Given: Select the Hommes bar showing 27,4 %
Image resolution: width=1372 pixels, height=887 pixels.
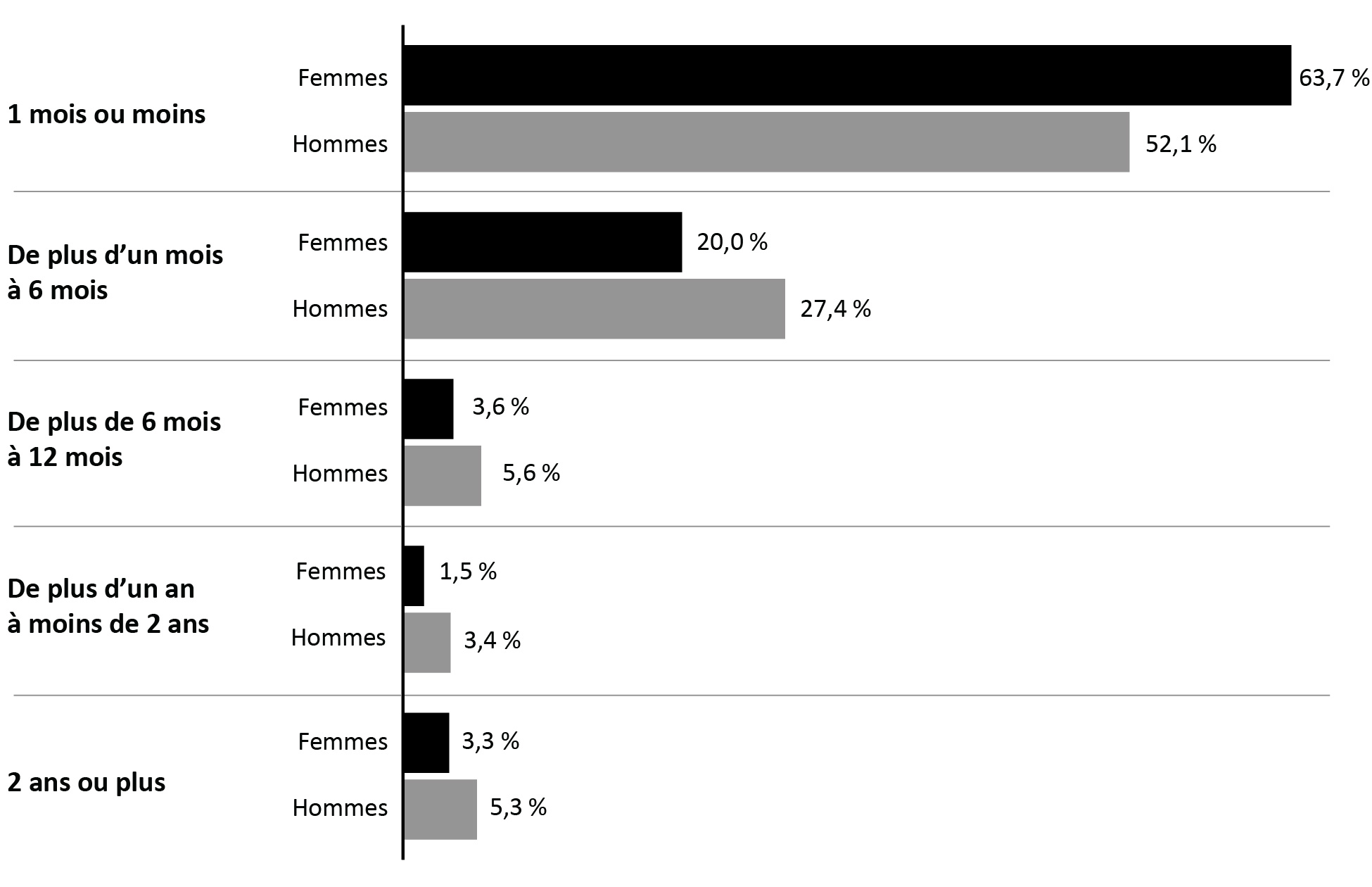Looking at the screenshot, I should coord(595,309).
